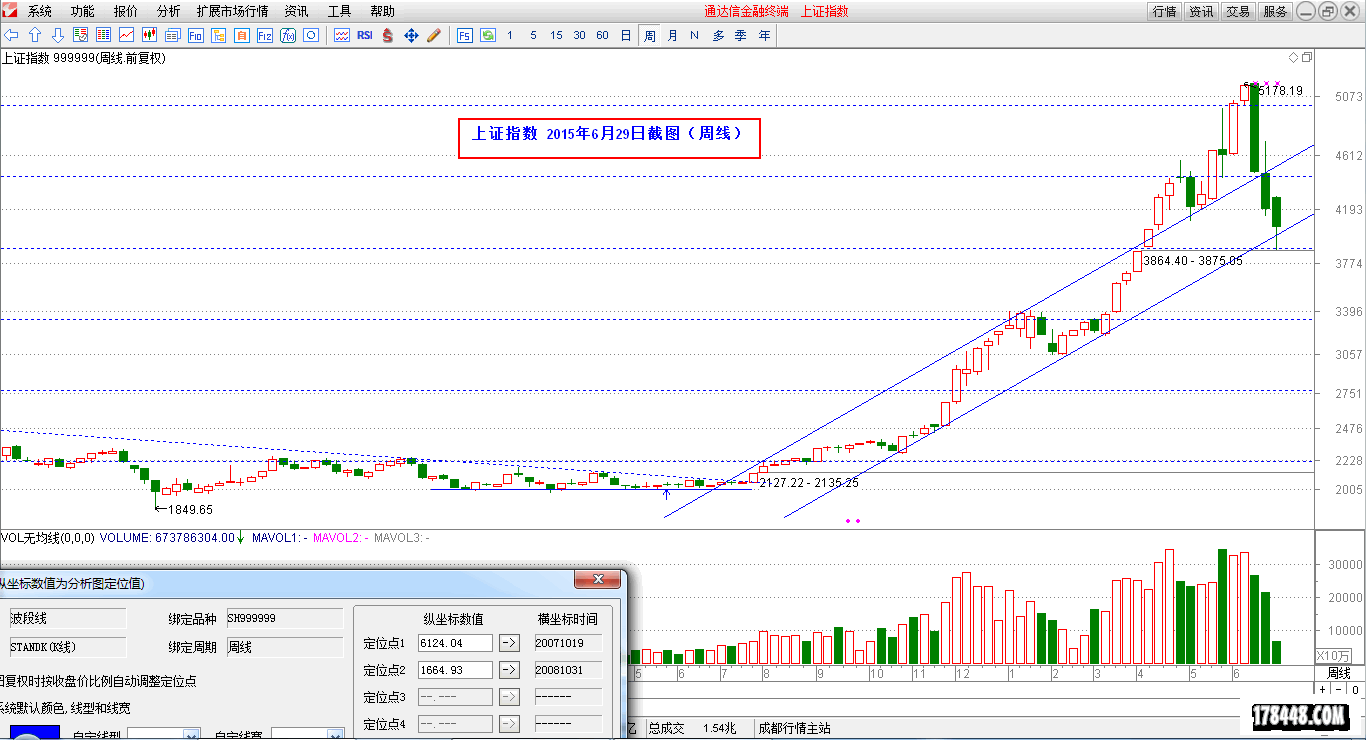
Task: Open the 工具 menu
Action: click(x=339, y=11)
